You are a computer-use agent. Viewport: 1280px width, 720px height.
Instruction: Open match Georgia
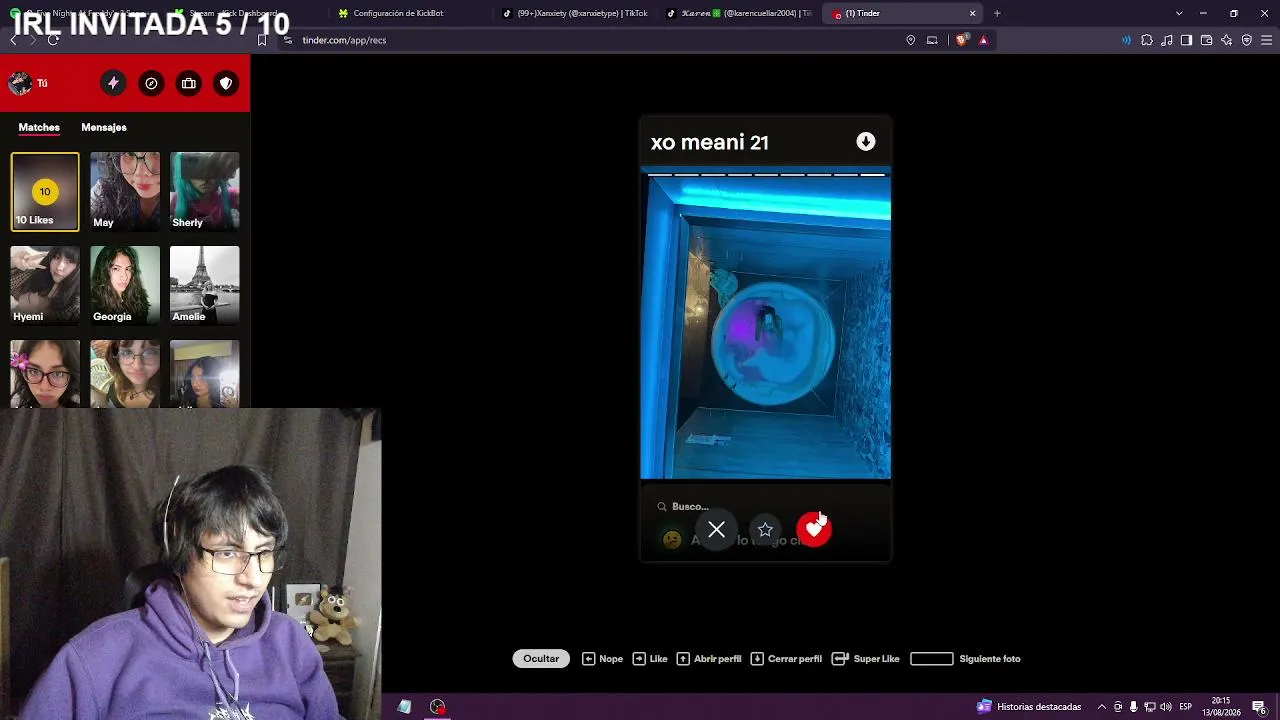coord(125,285)
